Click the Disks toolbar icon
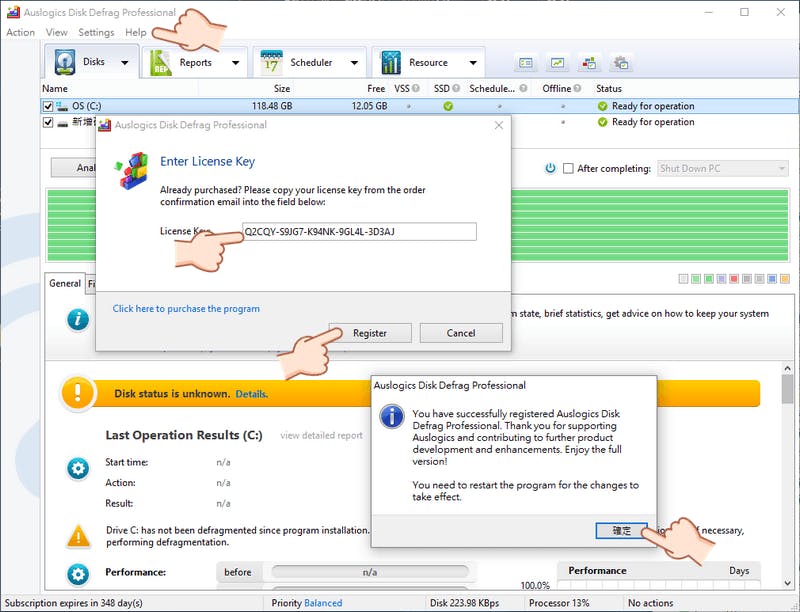The image size is (800, 612). pos(65,62)
